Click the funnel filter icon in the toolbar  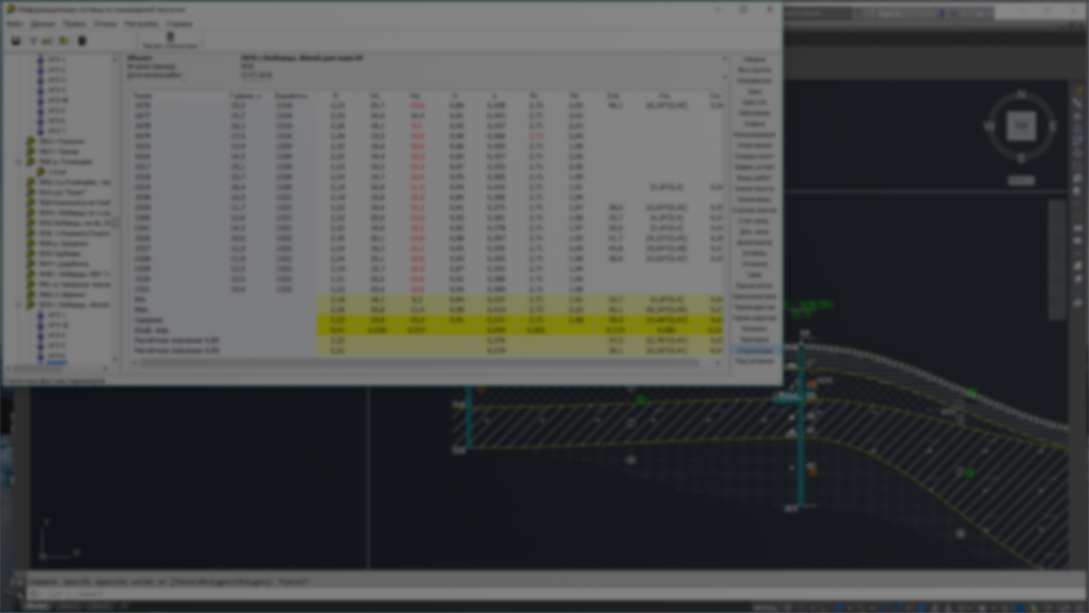point(32,41)
